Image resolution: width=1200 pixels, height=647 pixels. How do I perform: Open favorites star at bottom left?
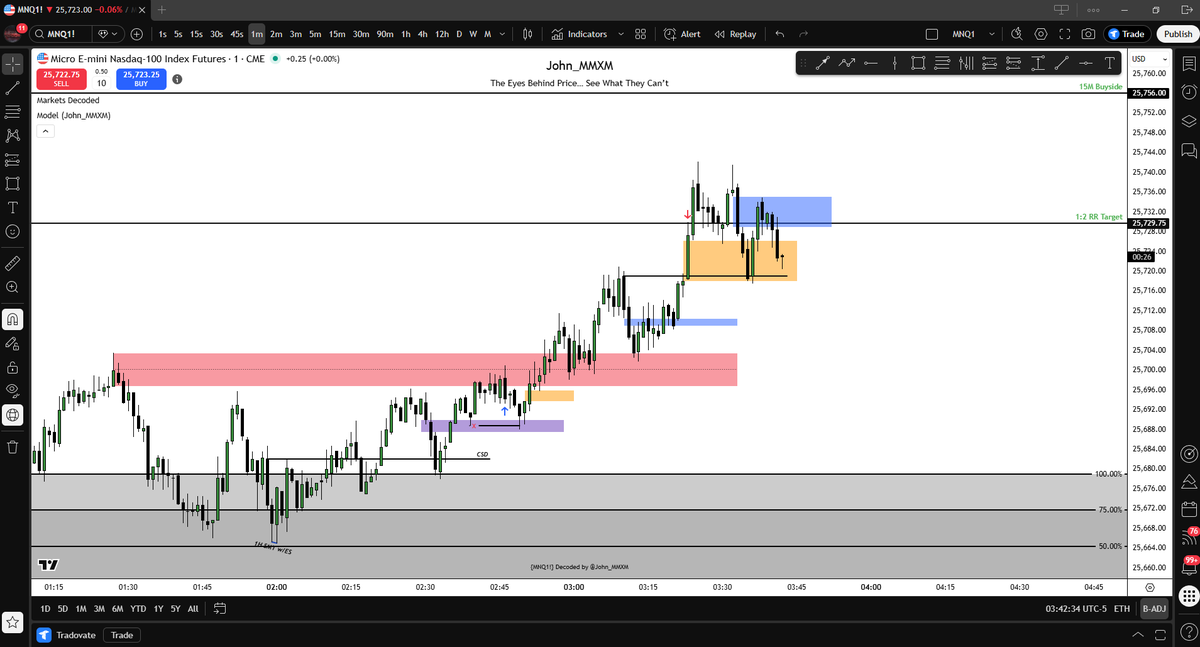point(13,622)
